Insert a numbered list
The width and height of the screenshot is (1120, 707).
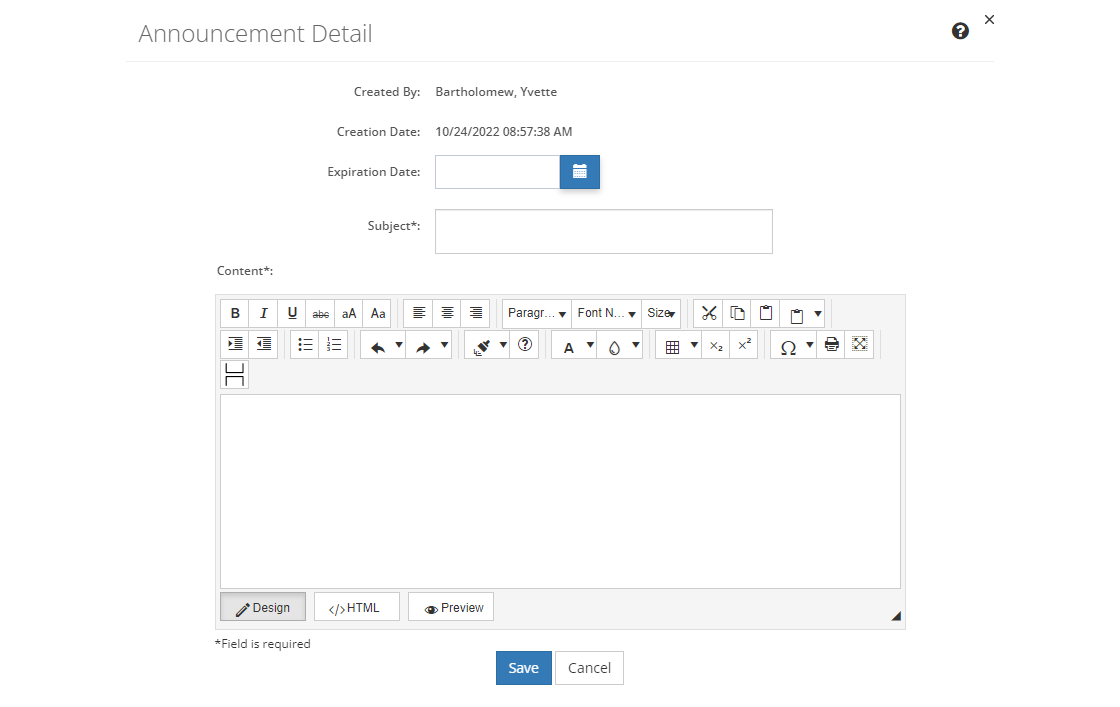point(334,345)
